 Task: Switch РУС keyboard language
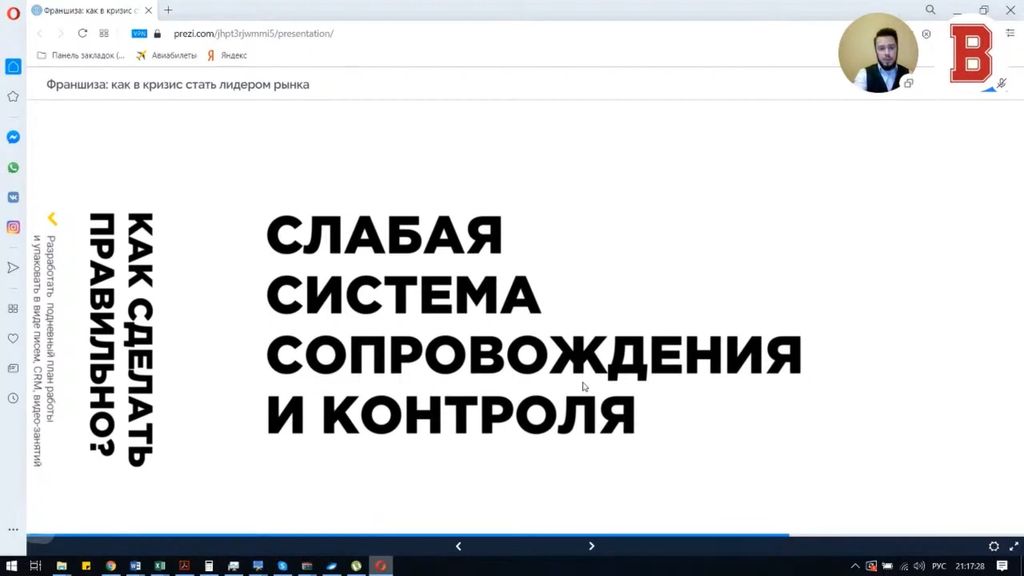pyautogui.click(x=939, y=566)
